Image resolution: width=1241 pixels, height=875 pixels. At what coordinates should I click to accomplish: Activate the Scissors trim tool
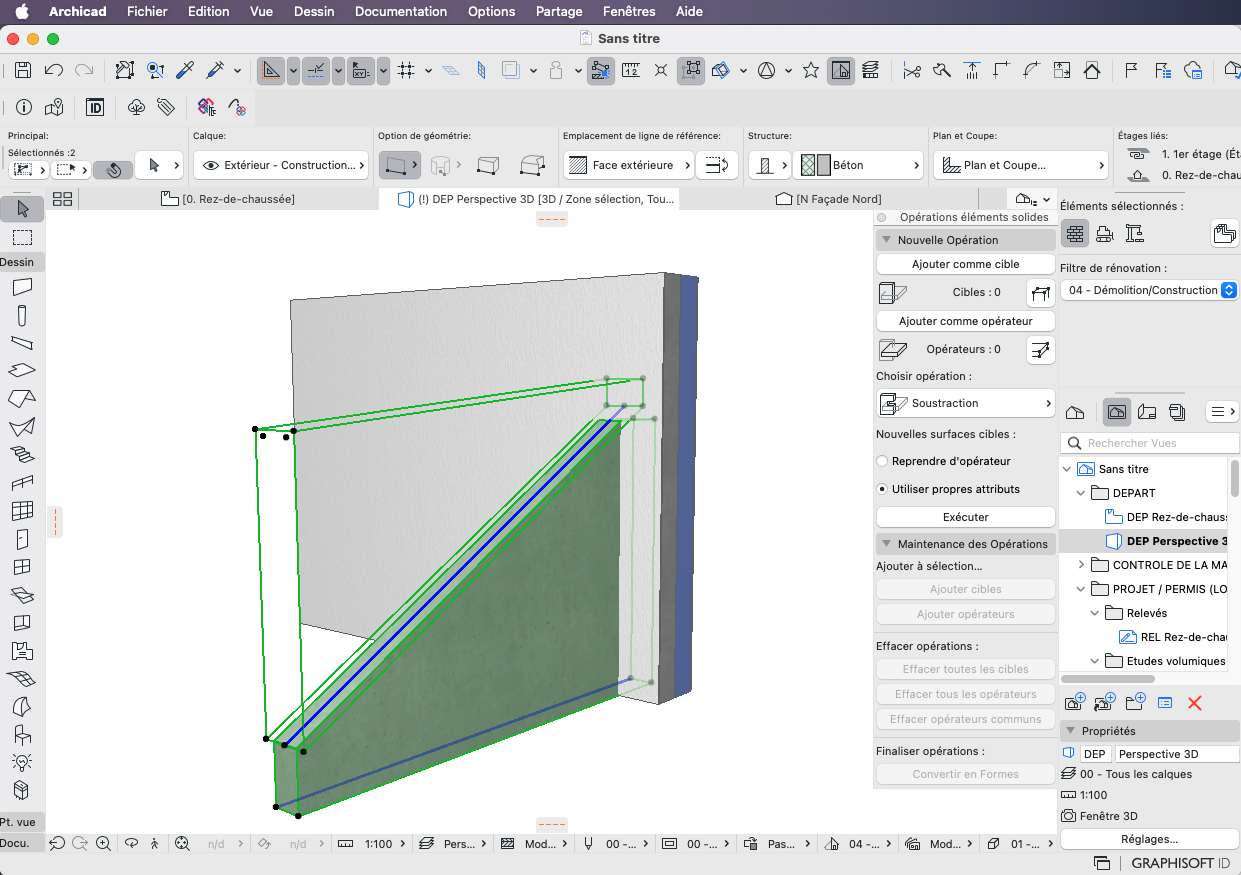pos(911,70)
